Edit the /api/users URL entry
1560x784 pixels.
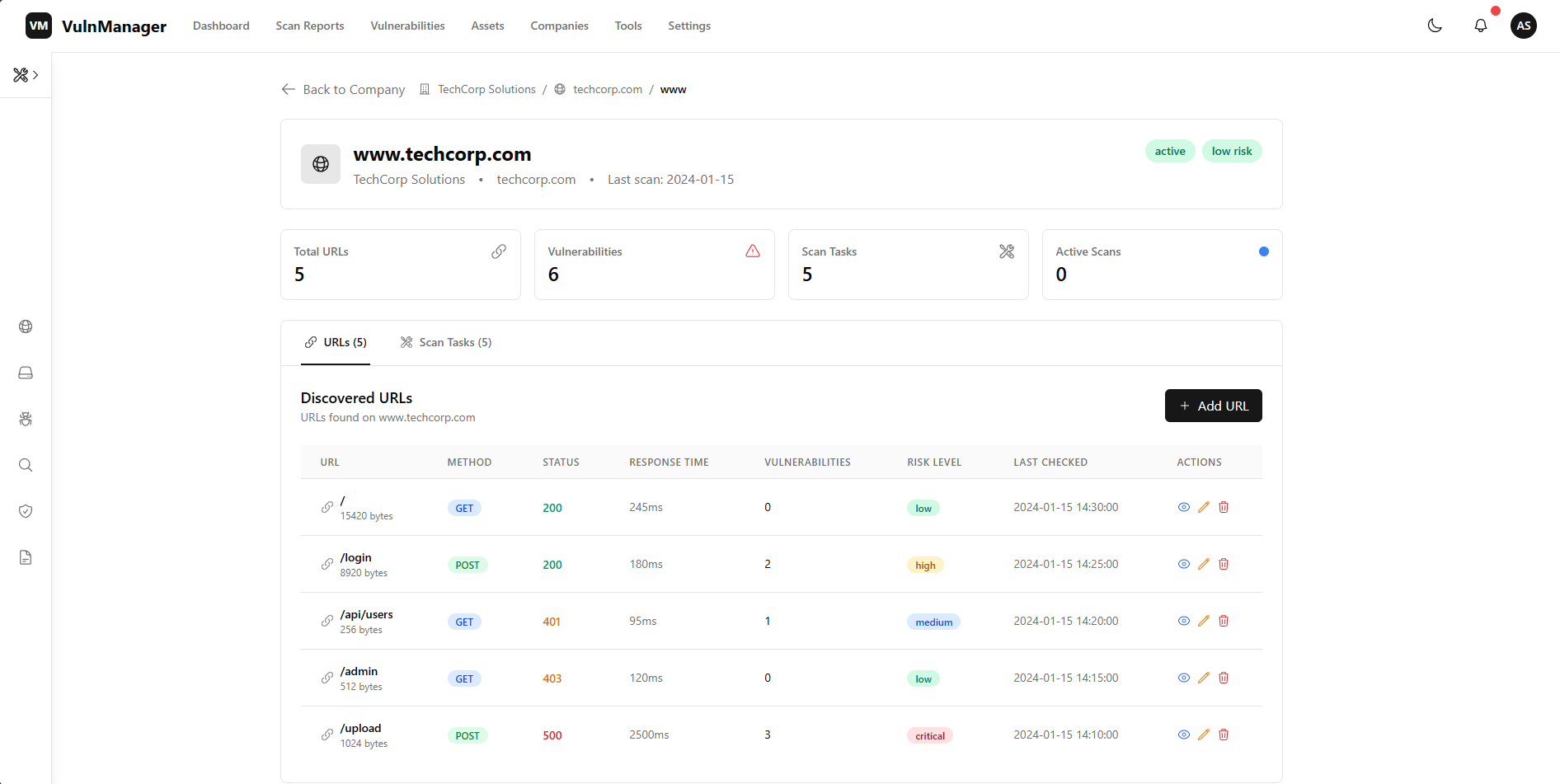point(1204,621)
